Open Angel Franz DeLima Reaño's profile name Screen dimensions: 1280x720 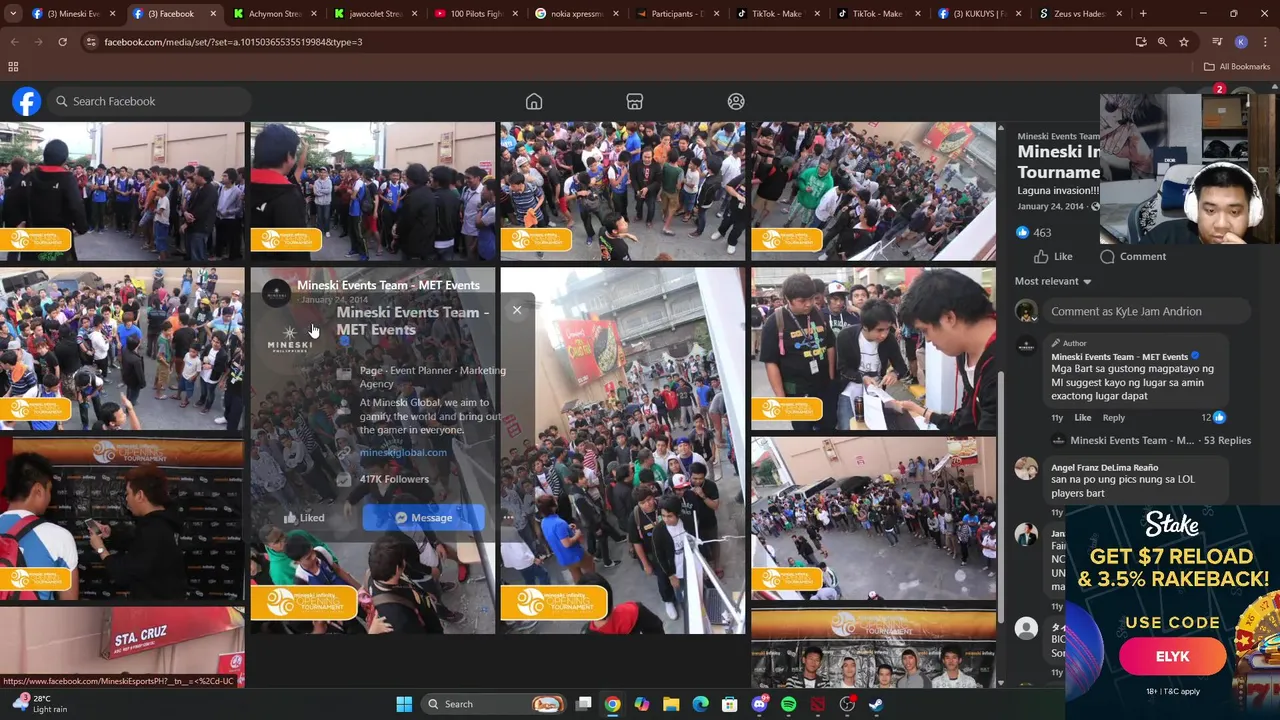tap(1104, 467)
